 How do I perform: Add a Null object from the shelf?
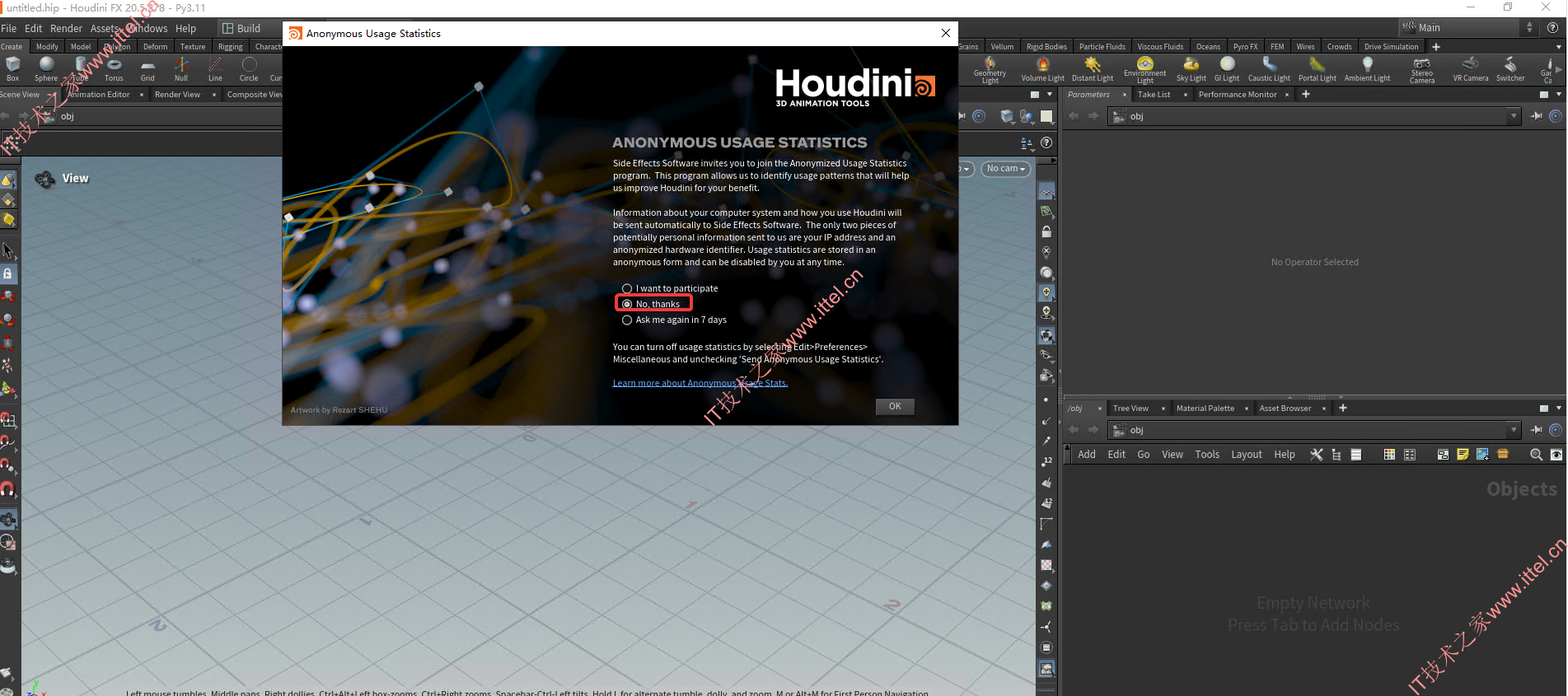[181, 69]
